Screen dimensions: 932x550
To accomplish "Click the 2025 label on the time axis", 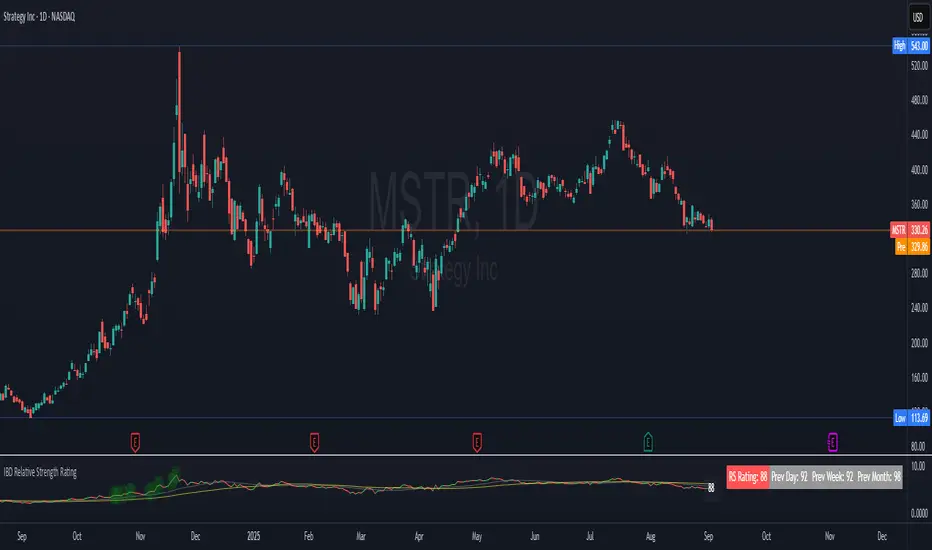I will click(254, 536).
